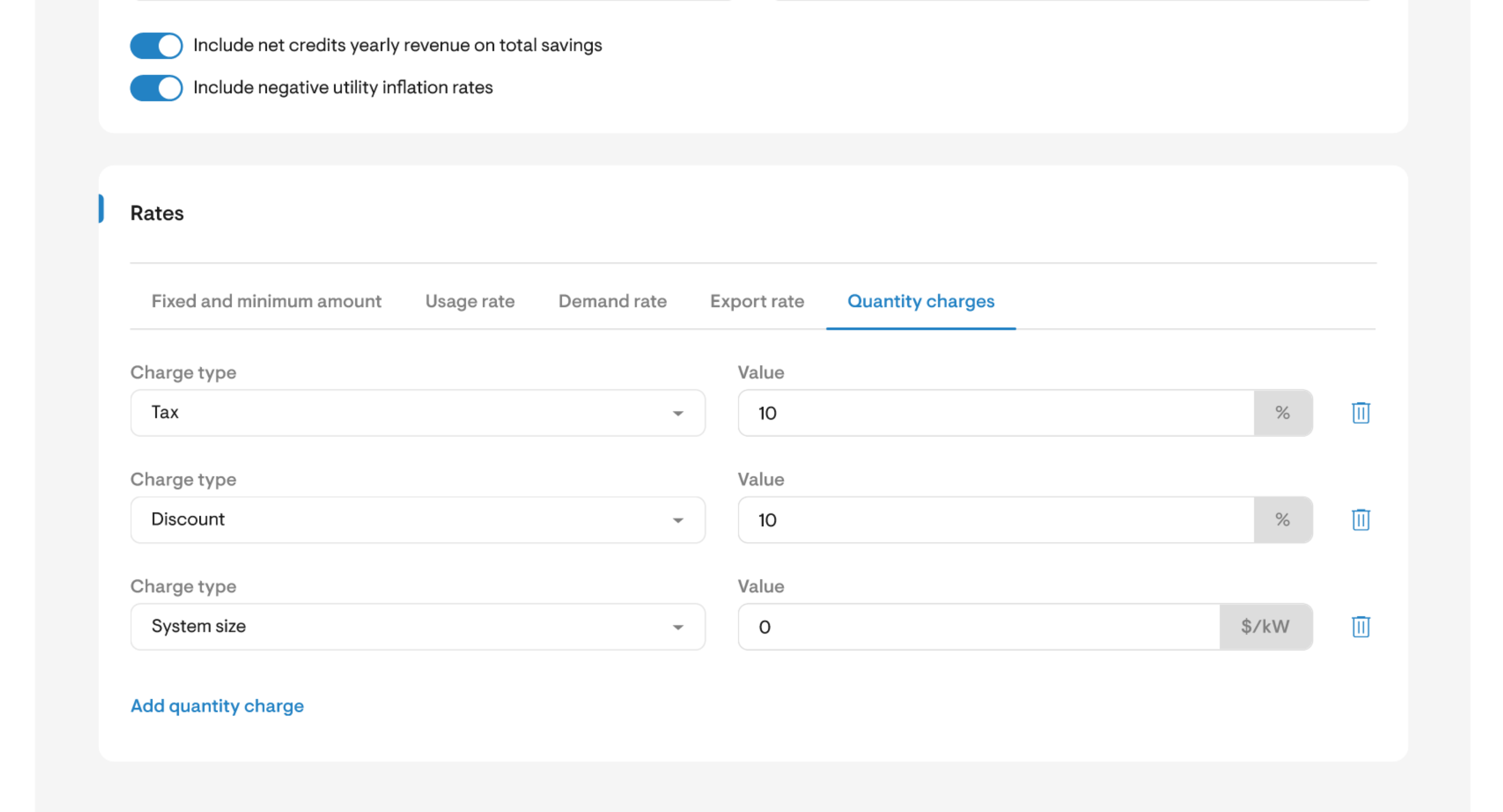Select the Export rate tab
The height and width of the screenshot is (812, 1503).
pyautogui.click(x=757, y=301)
